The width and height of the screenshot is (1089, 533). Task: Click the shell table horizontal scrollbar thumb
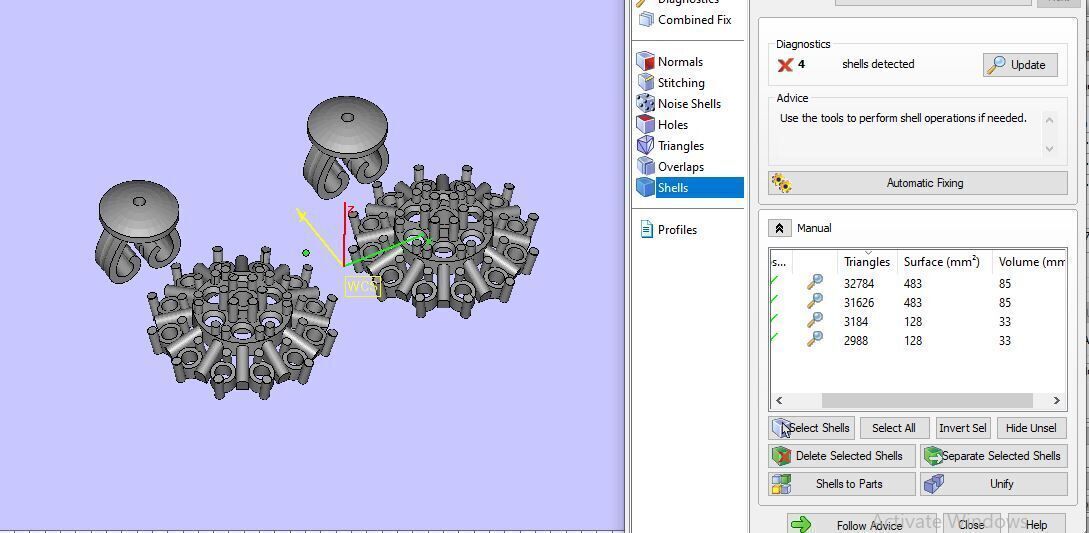pos(927,400)
